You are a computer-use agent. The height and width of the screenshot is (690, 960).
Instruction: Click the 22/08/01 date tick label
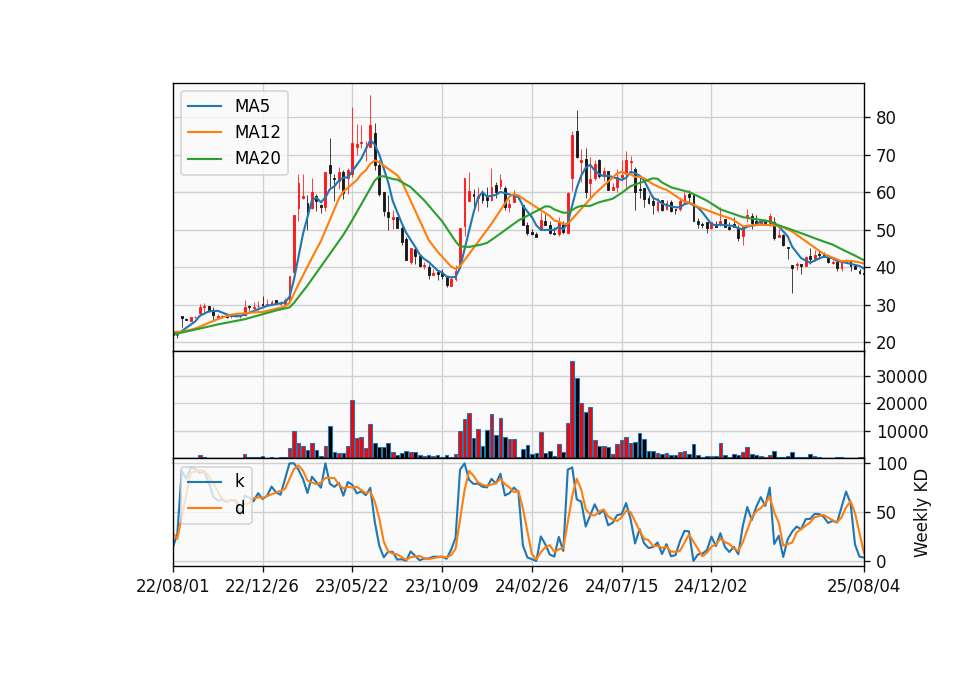click(x=173, y=586)
